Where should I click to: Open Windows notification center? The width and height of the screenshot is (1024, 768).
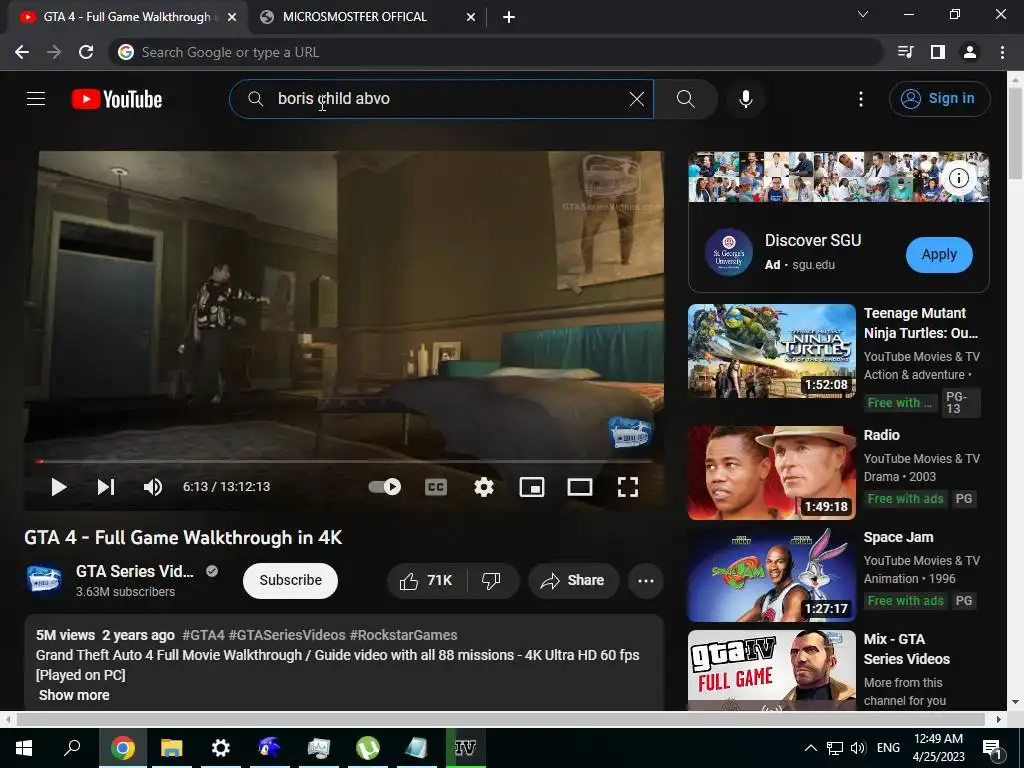(x=993, y=748)
